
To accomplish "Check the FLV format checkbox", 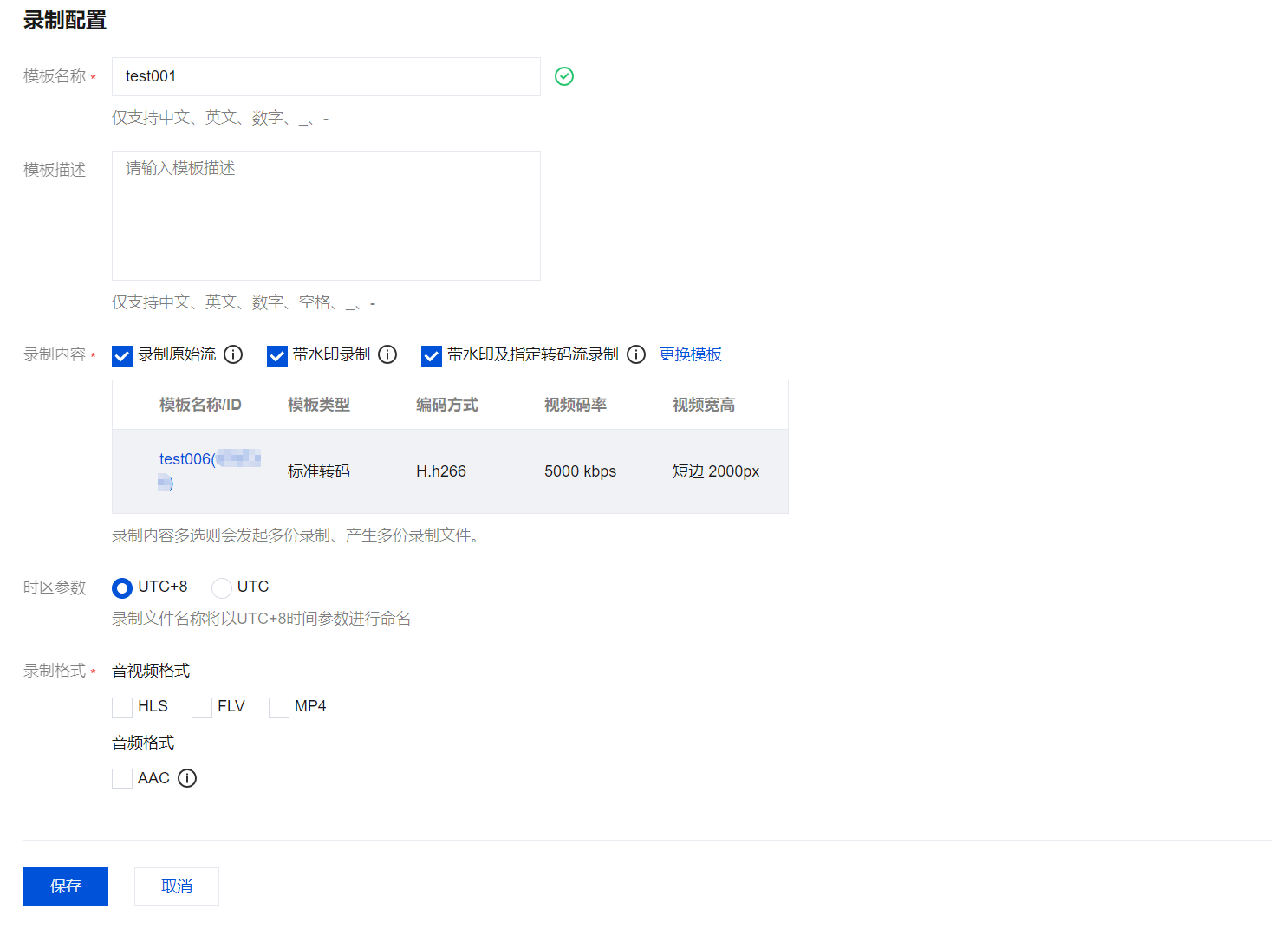I will [x=202, y=708].
